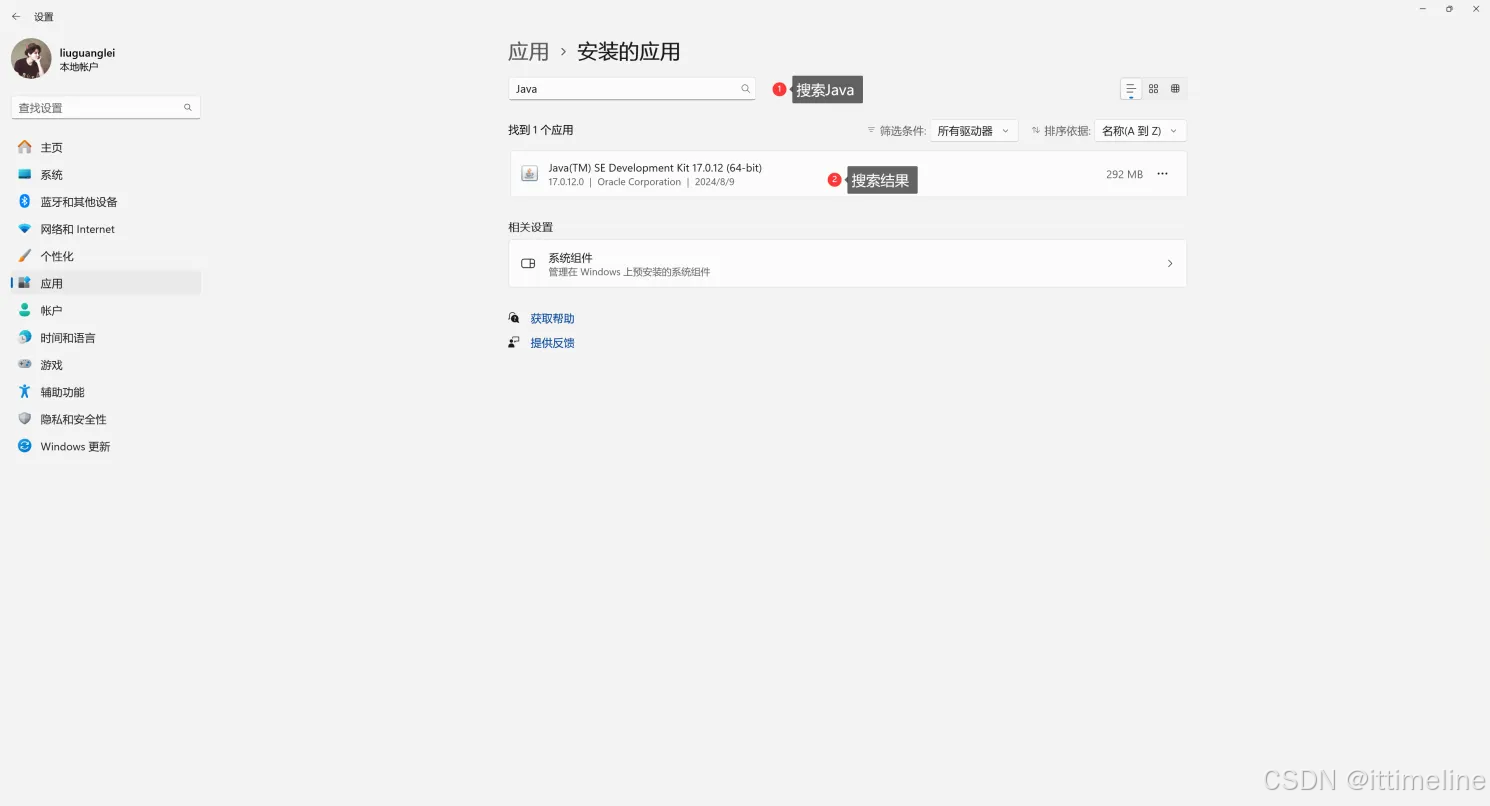Click the 提供反馈 feedback icon
This screenshot has width=1490, height=806.
coord(514,342)
